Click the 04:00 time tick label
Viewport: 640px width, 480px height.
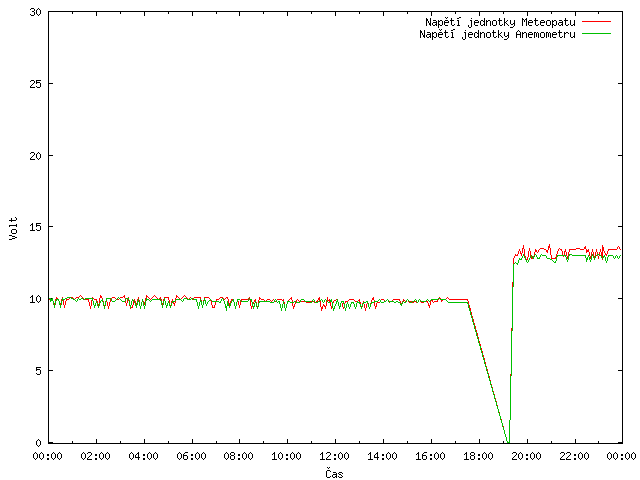[x=144, y=456]
